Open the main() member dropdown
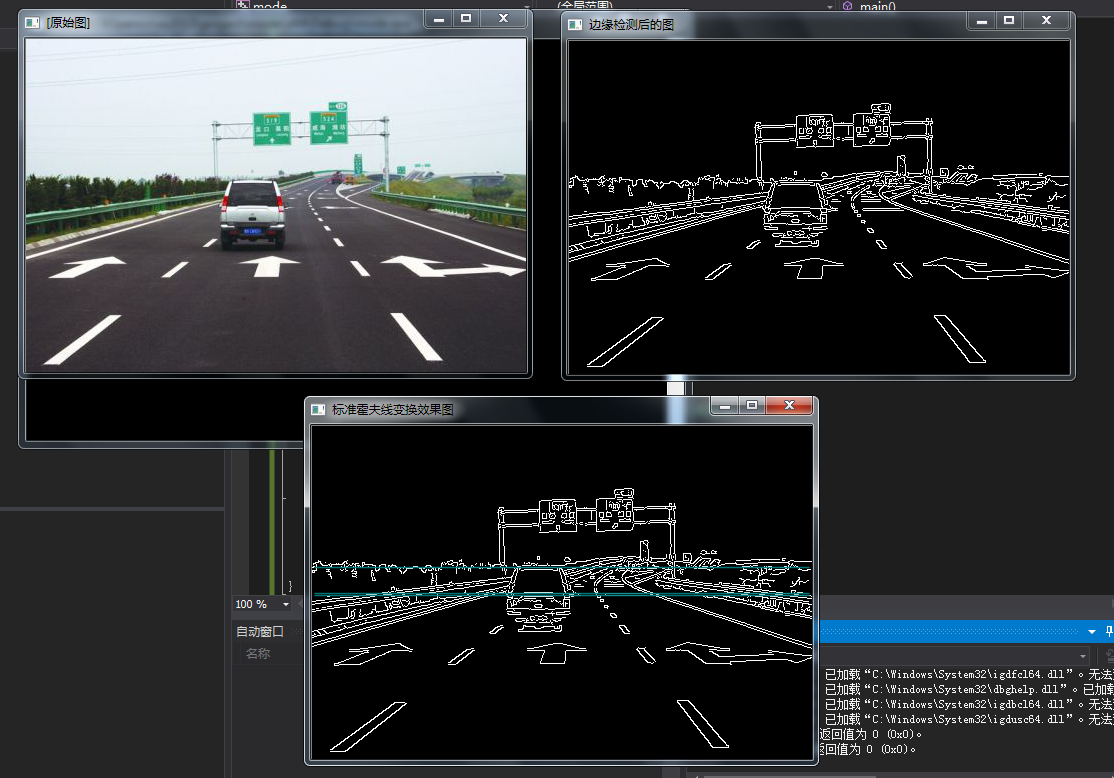The width and height of the screenshot is (1114, 778). point(977,6)
